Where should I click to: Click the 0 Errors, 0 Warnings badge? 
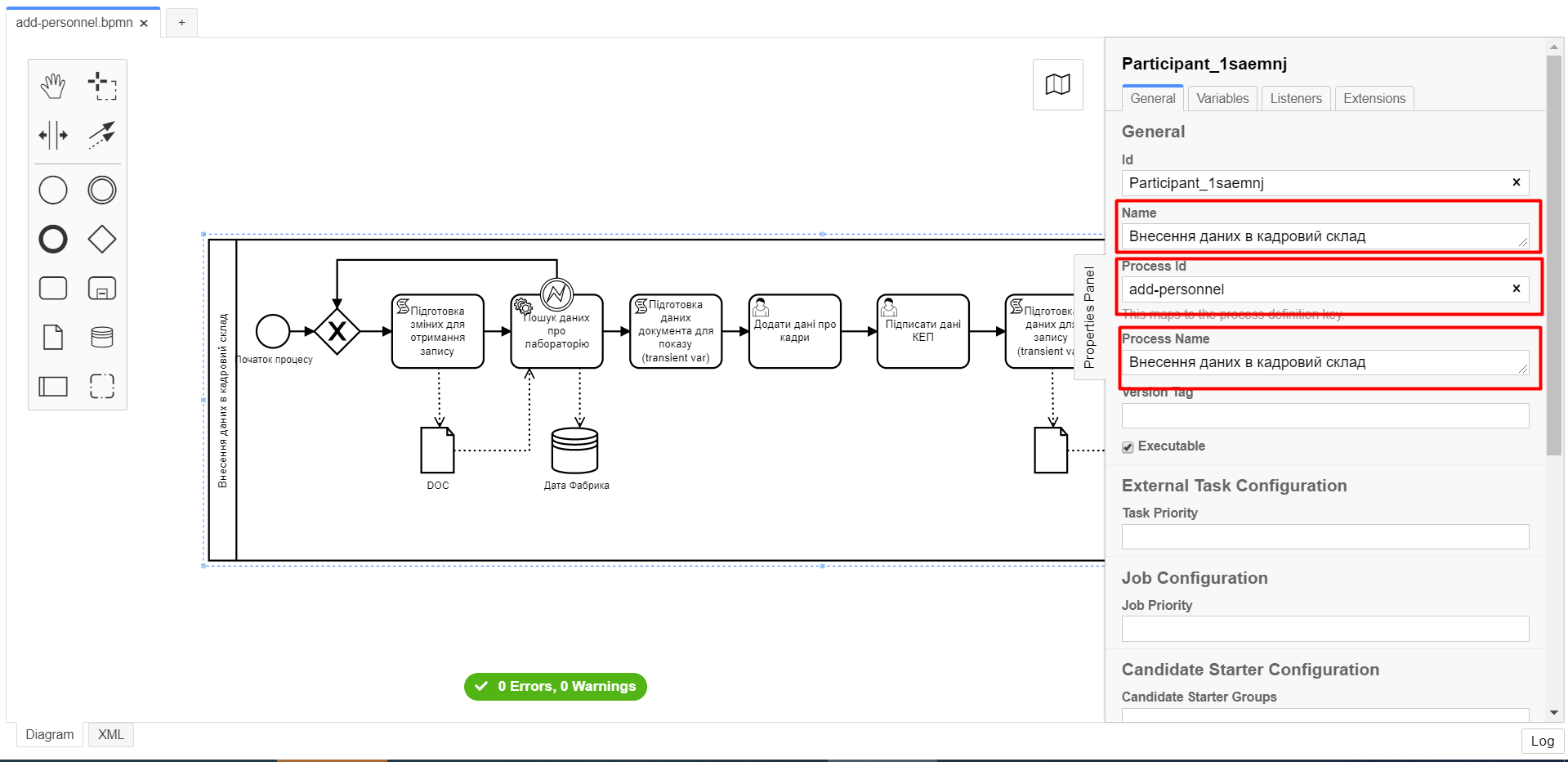556,687
